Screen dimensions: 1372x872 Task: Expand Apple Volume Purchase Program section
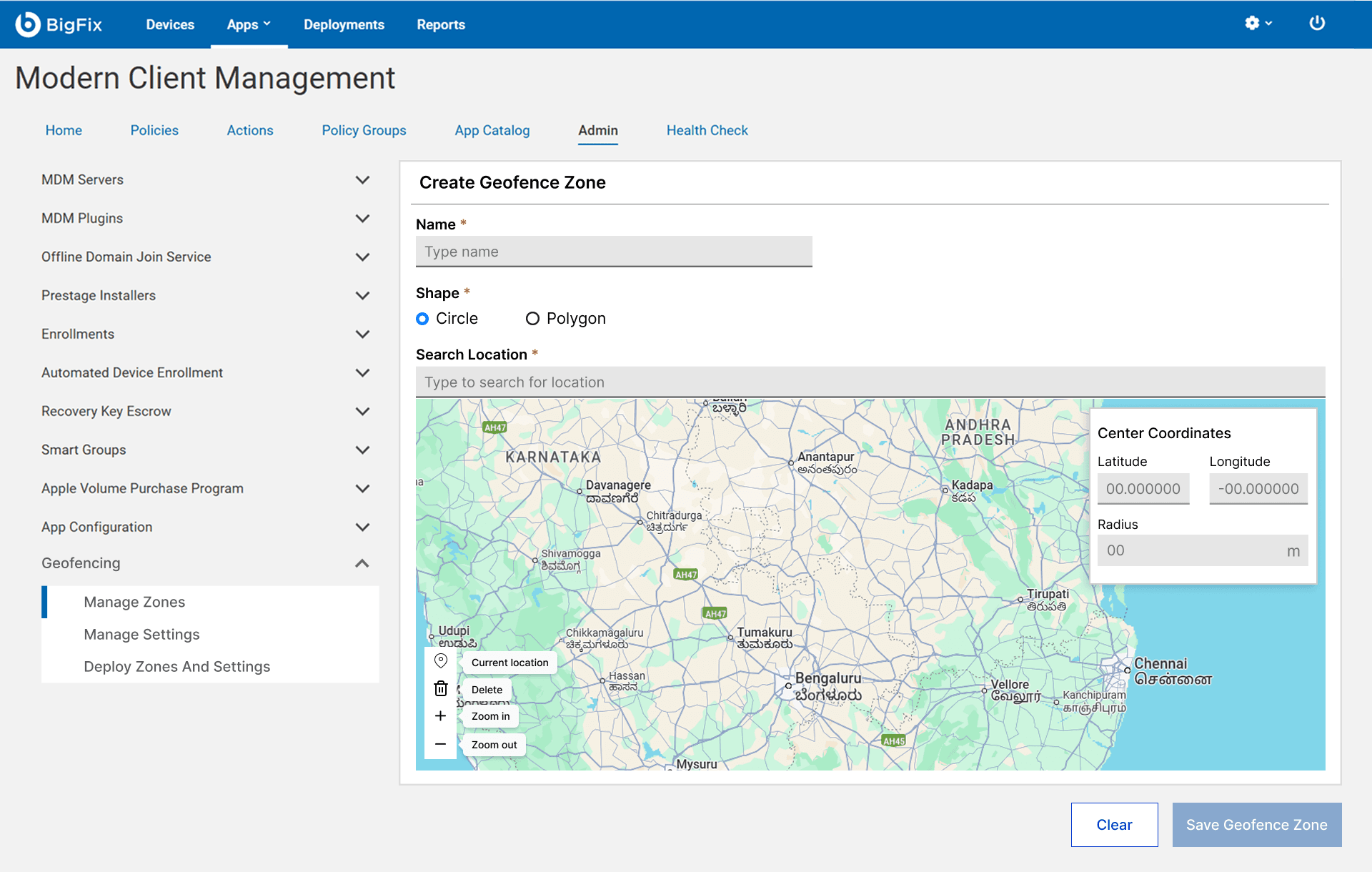point(362,488)
